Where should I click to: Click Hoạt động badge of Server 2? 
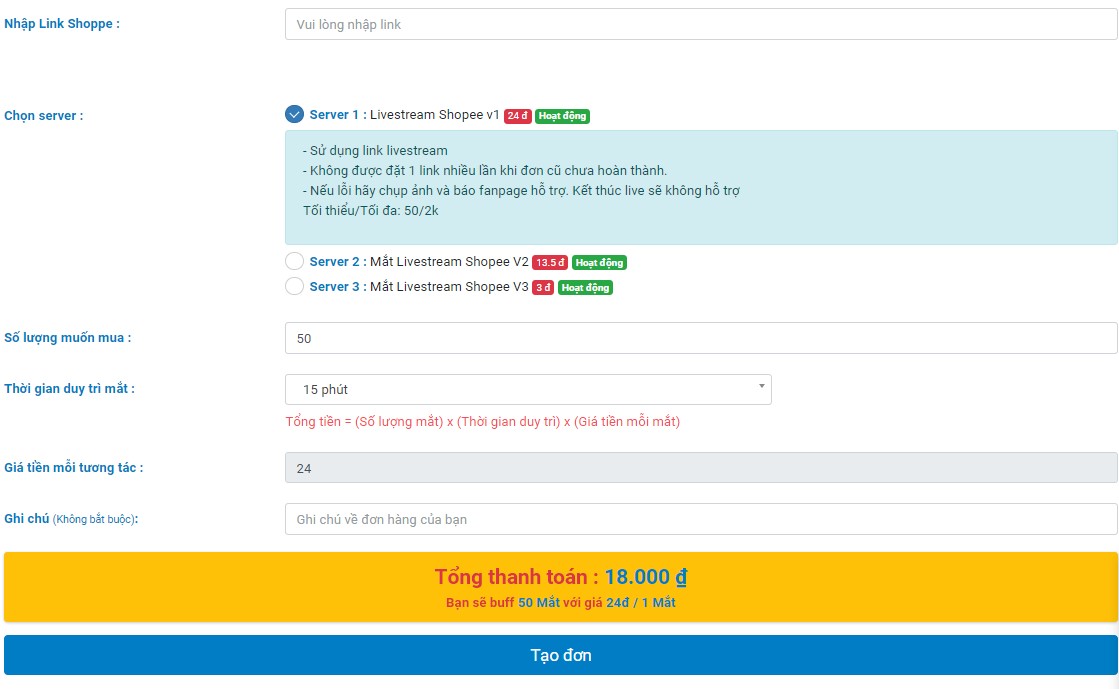(599, 263)
